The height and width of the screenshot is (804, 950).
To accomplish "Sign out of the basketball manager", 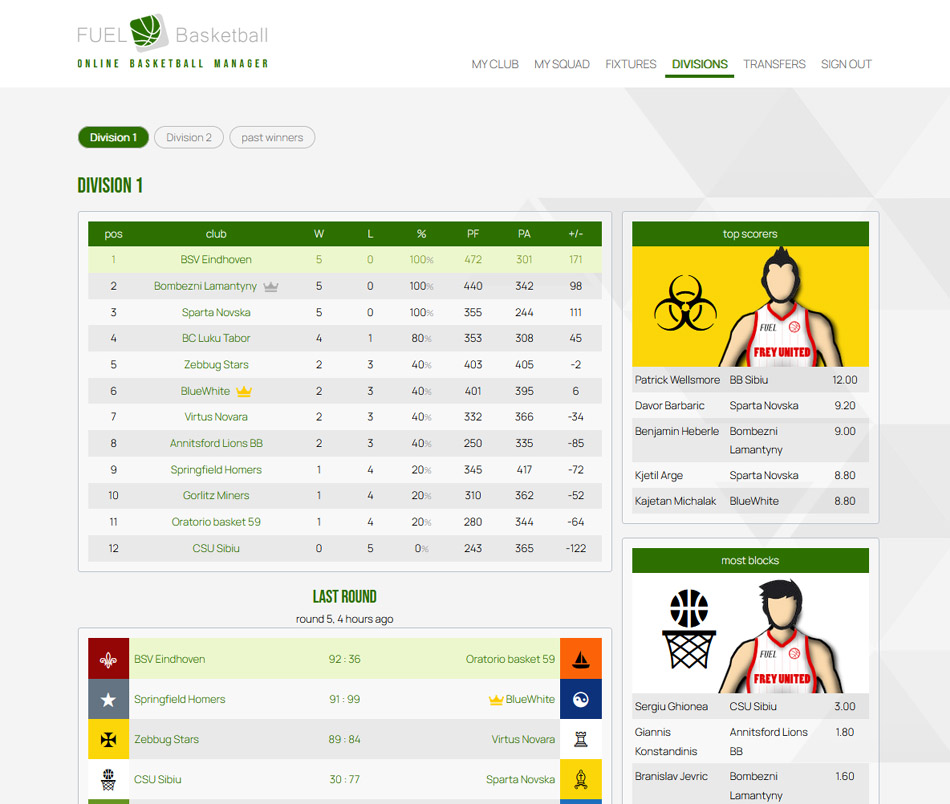I will click(846, 64).
